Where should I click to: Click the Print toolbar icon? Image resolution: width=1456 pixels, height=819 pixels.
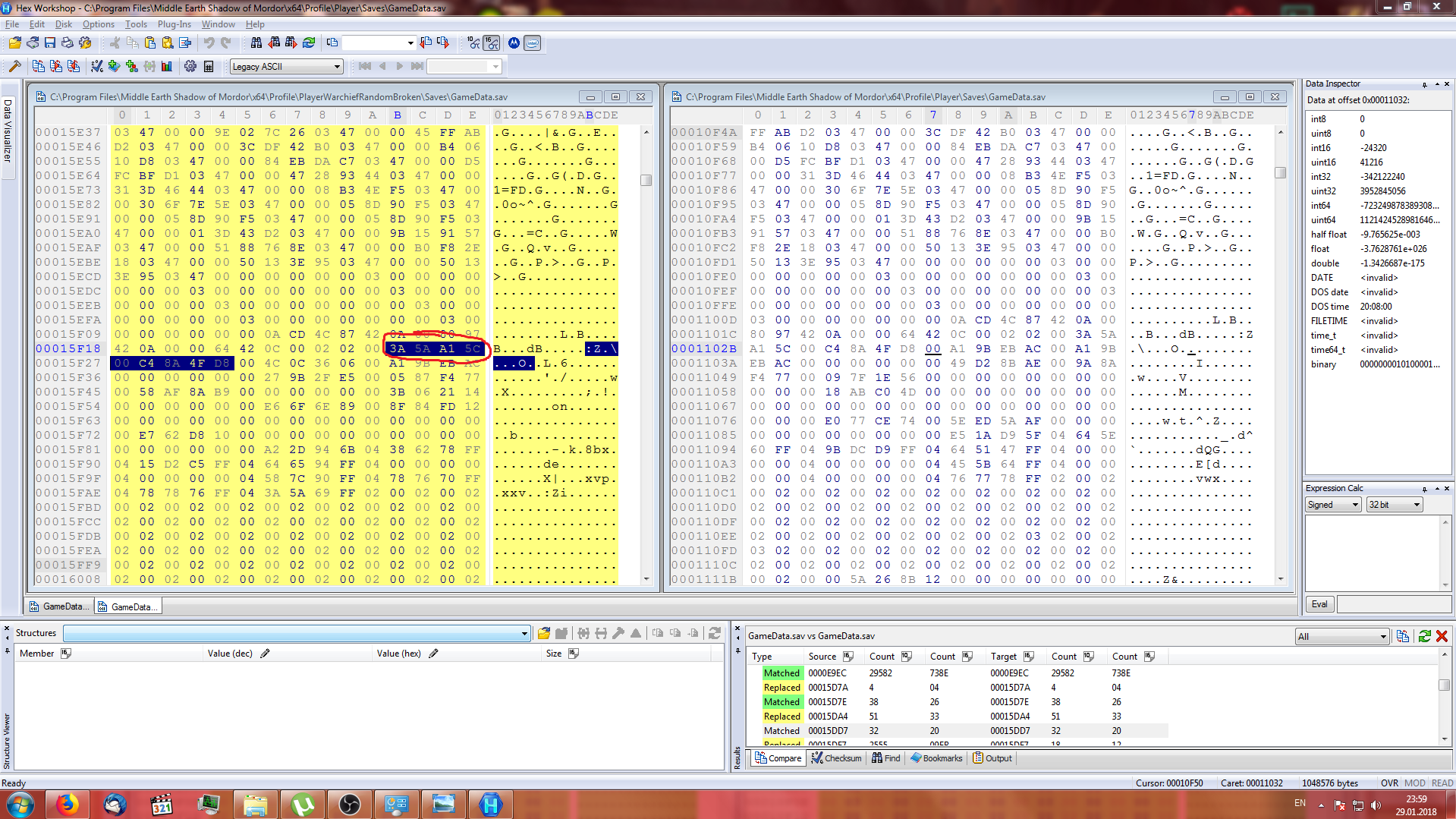tap(68, 43)
